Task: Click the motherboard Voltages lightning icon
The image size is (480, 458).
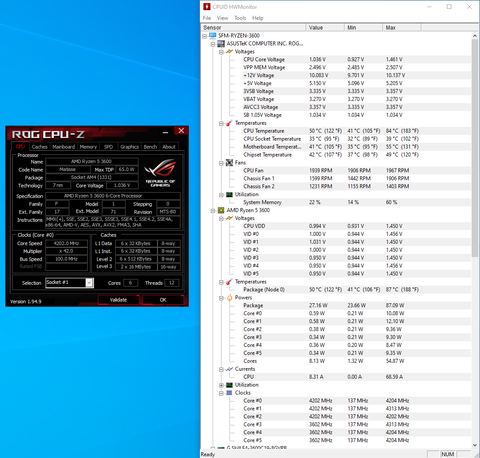Action: (229, 52)
